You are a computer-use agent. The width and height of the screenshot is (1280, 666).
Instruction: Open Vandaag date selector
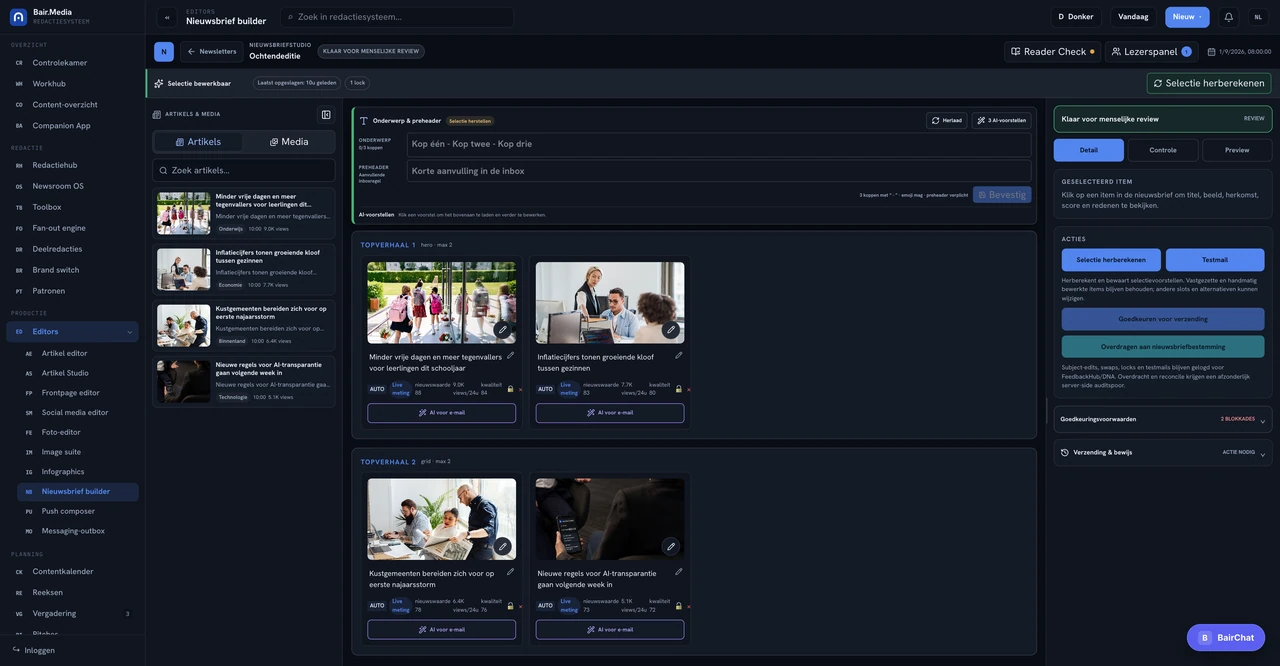click(x=1133, y=17)
